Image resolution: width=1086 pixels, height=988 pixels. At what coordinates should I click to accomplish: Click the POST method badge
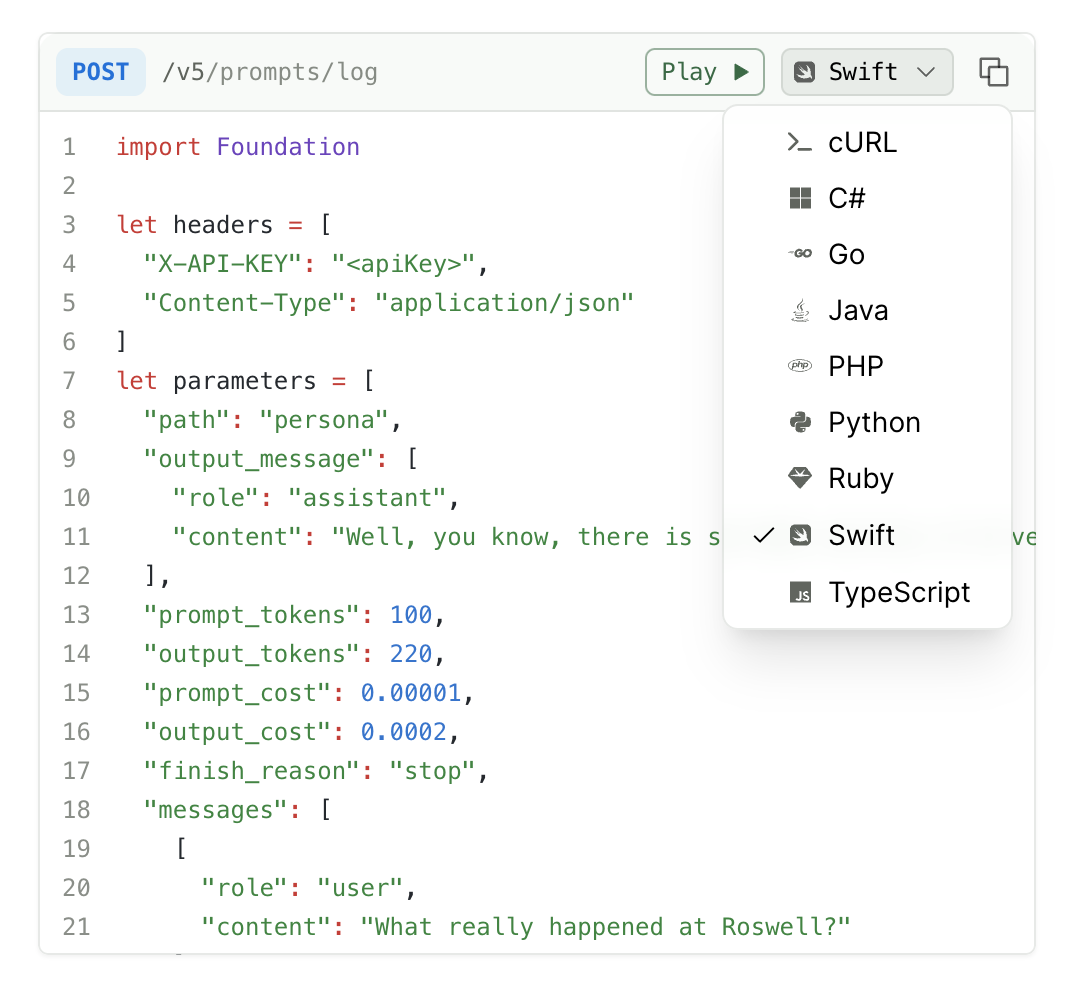point(100,71)
